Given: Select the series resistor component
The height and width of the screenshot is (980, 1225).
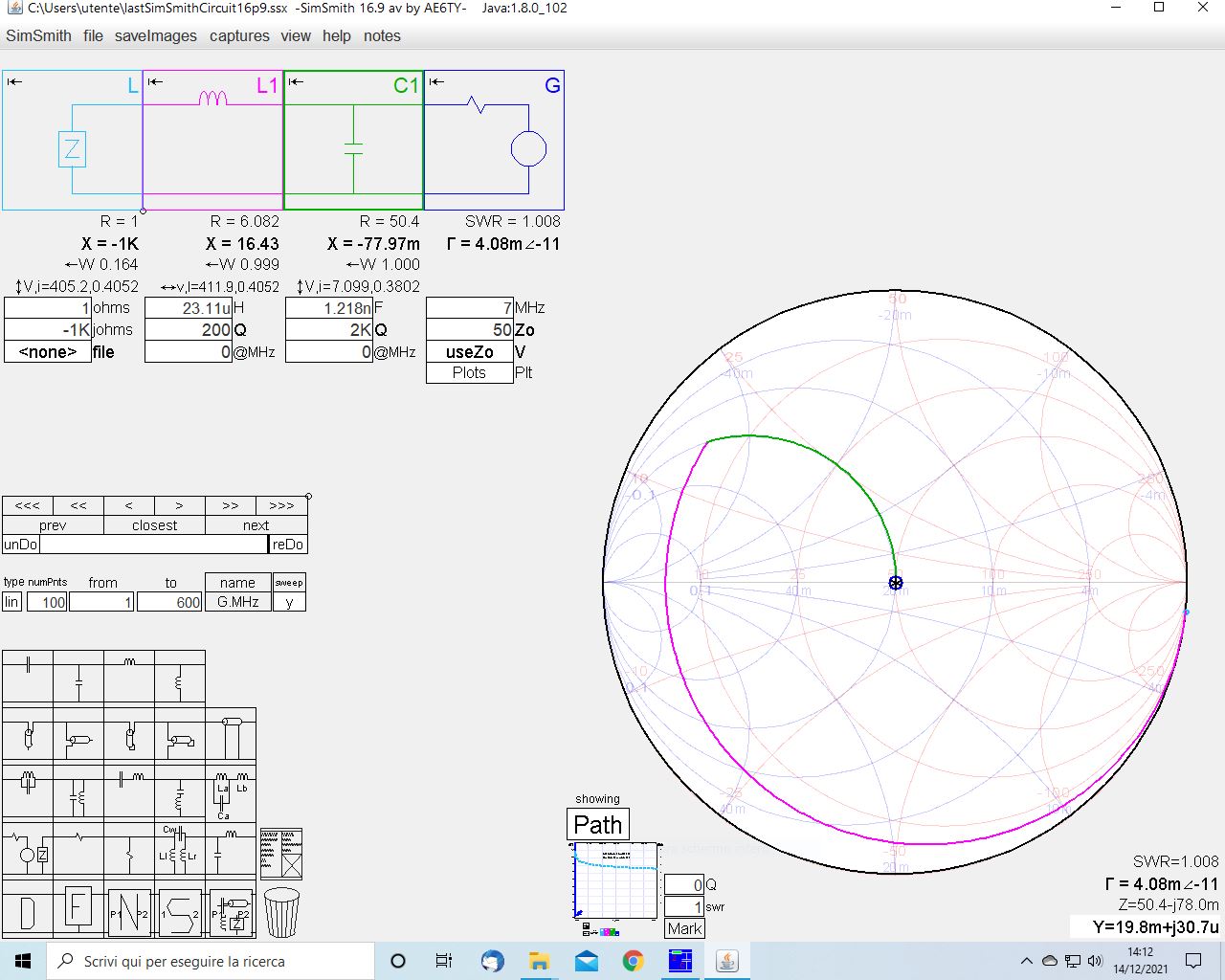Looking at the screenshot, I should coord(78,849).
